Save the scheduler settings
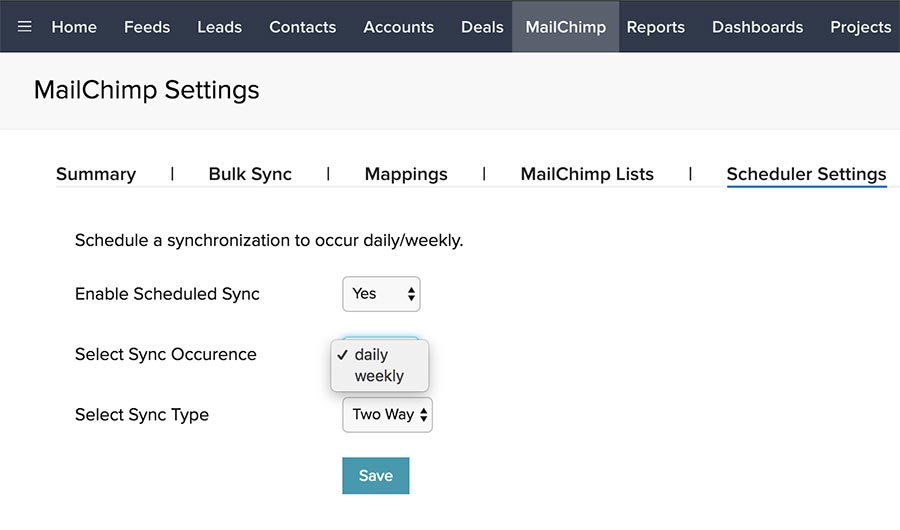 pos(376,475)
